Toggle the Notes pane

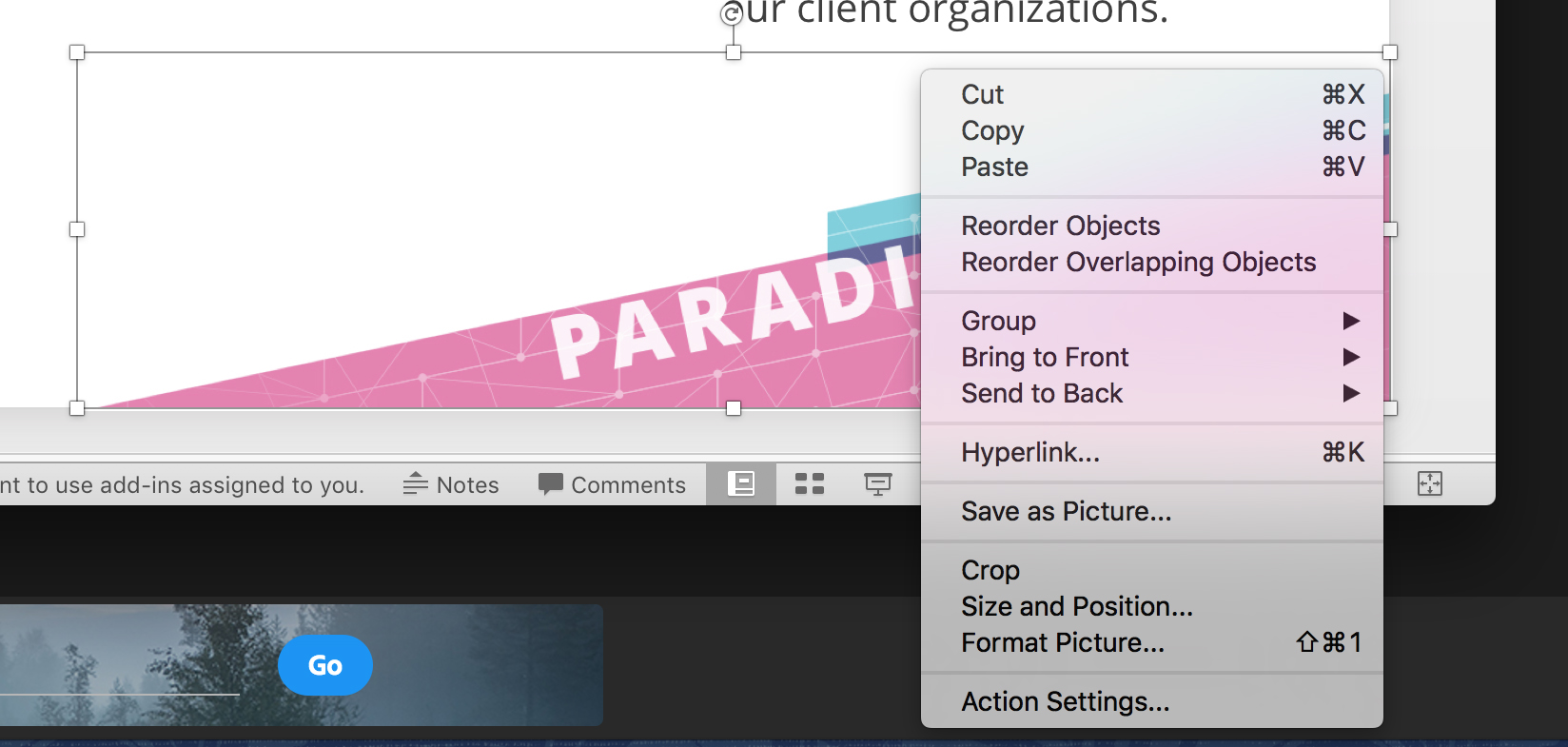(451, 484)
